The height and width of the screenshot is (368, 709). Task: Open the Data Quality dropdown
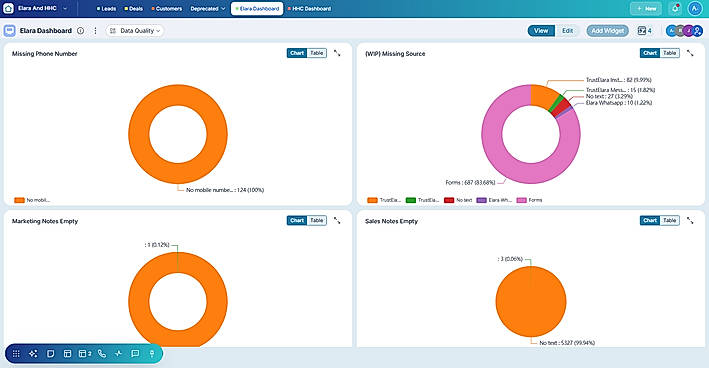pos(135,31)
